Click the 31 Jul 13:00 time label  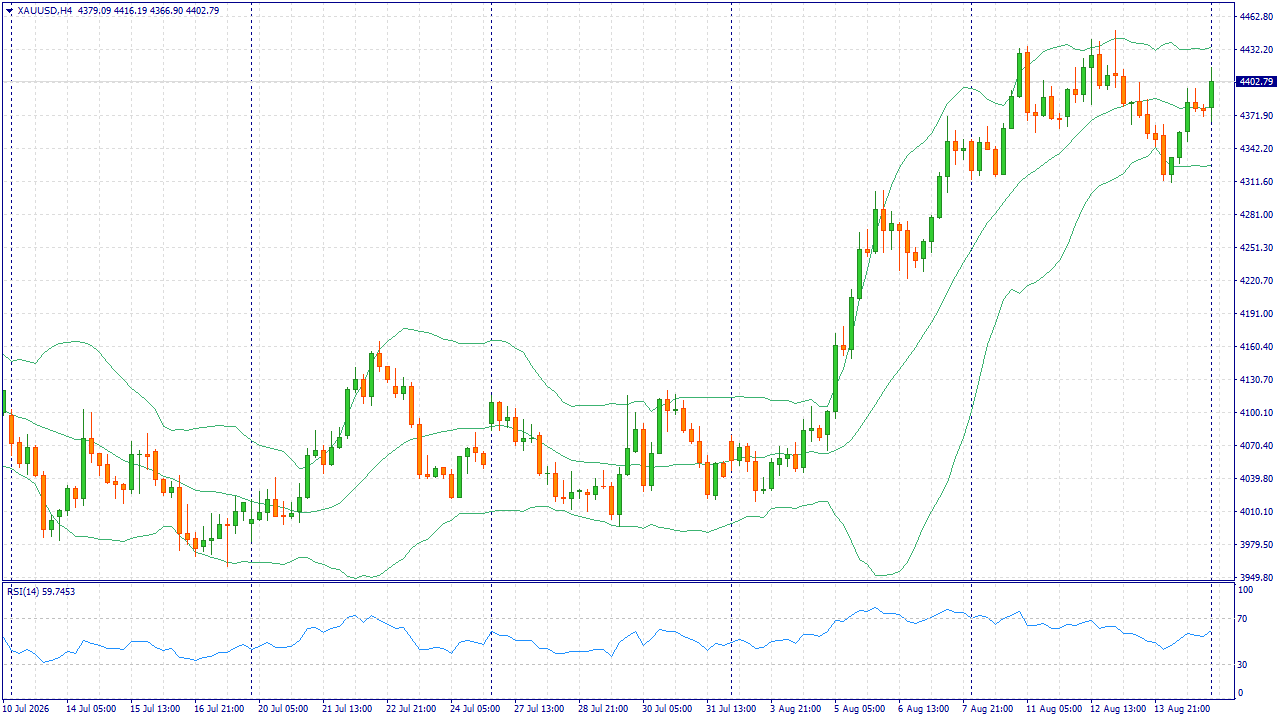point(731,708)
